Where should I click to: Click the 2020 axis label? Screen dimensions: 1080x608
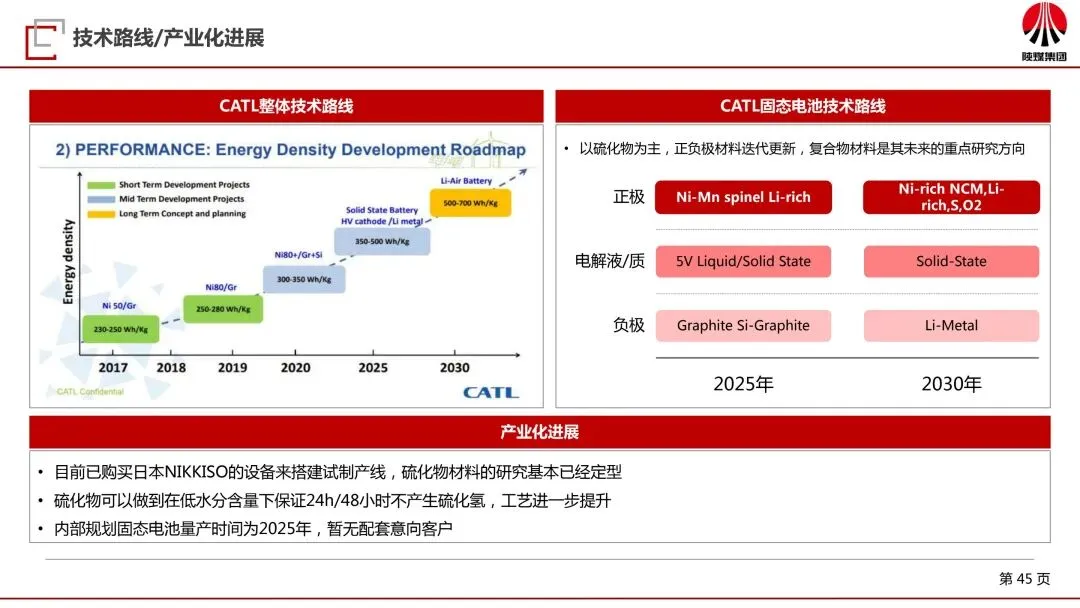point(295,368)
